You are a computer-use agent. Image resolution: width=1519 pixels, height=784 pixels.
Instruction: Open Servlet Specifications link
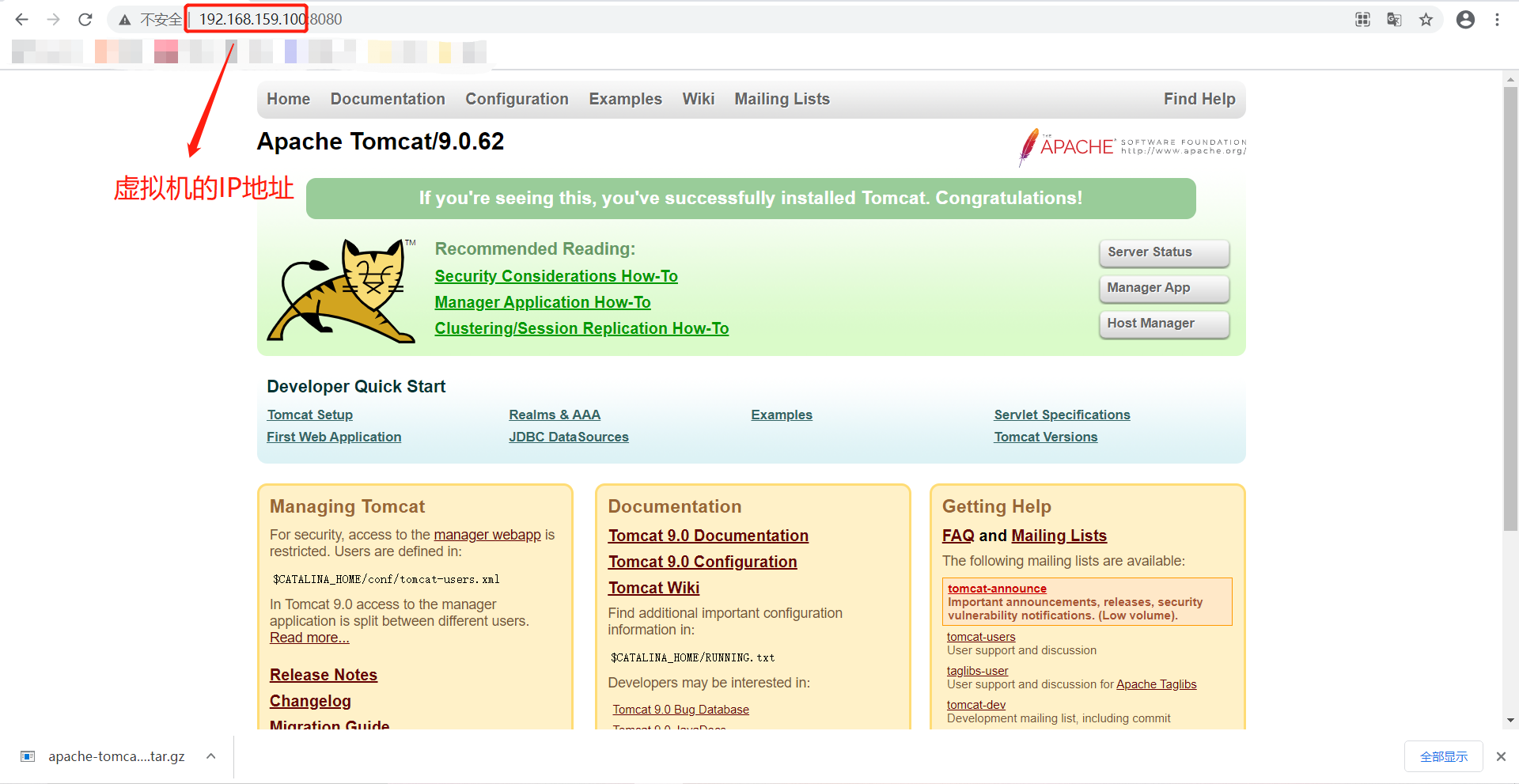coord(1062,415)
